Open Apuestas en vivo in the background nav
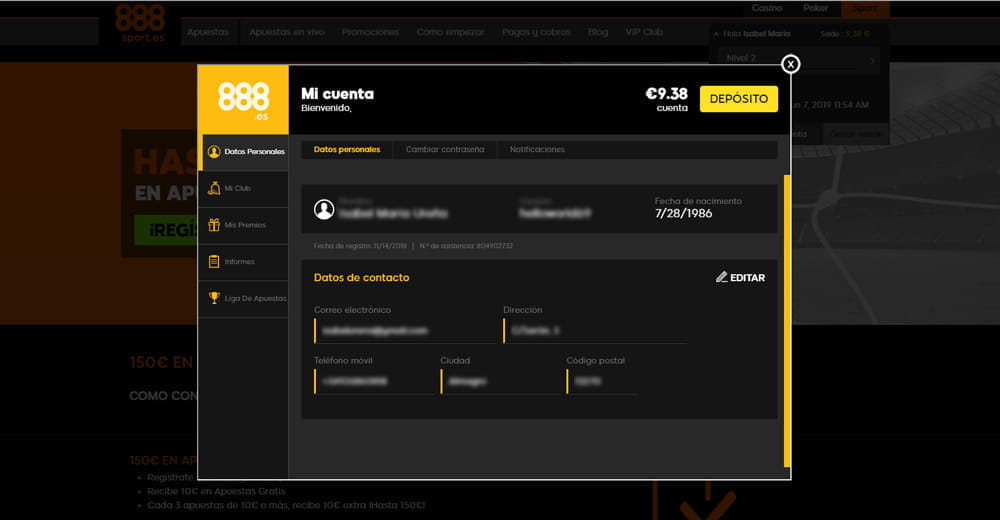 pyautogui.click(x=286, y=32)
